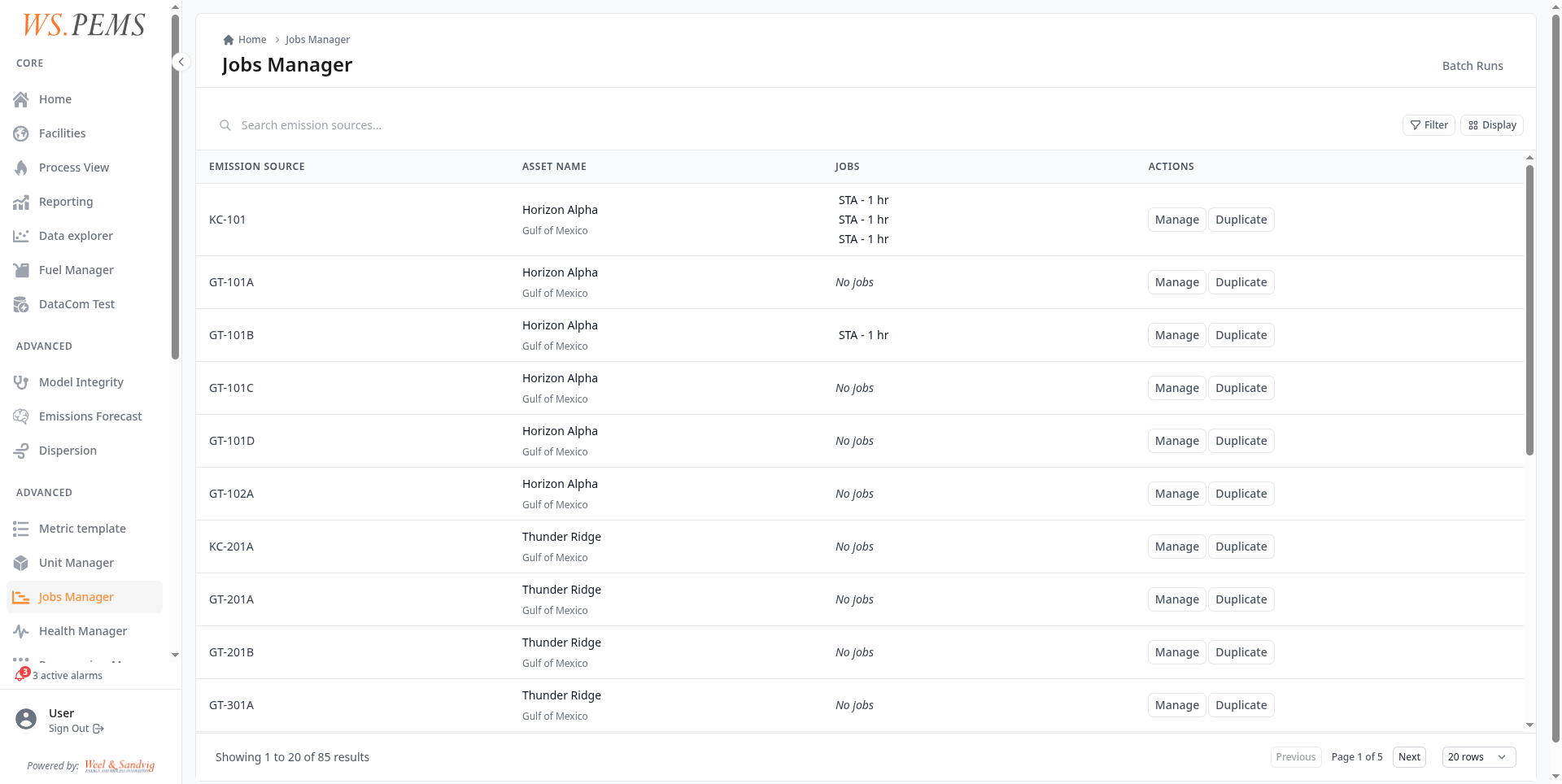The image size is (1562, 784).
Task: Manage jobs for KC-101
Action: pos(1176,220)
